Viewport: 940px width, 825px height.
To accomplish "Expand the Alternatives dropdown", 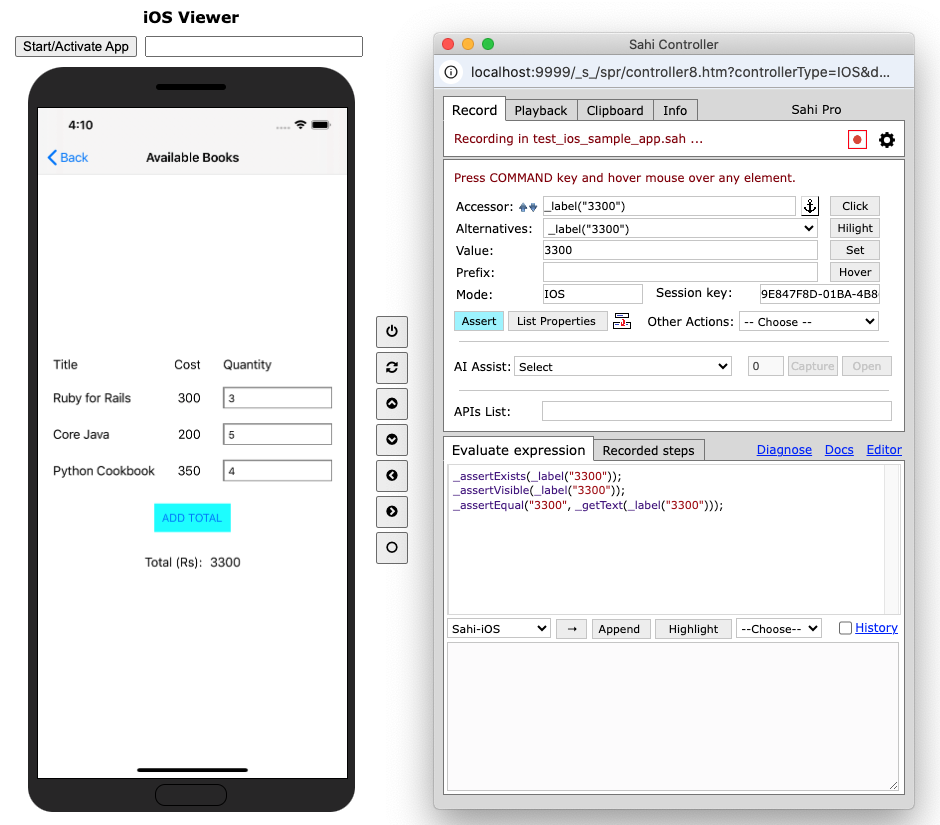I will [x=680, y=228].
